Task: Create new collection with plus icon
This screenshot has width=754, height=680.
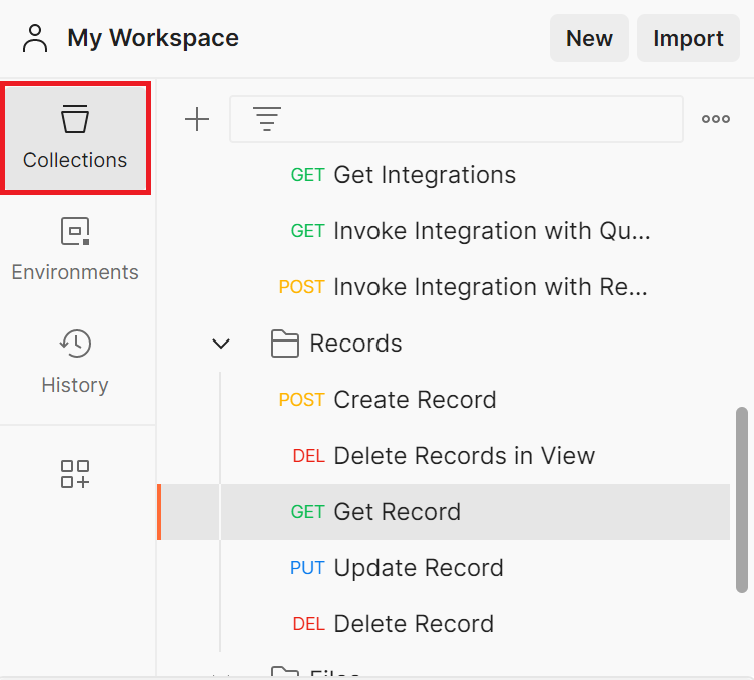Action: coord(197,119)
